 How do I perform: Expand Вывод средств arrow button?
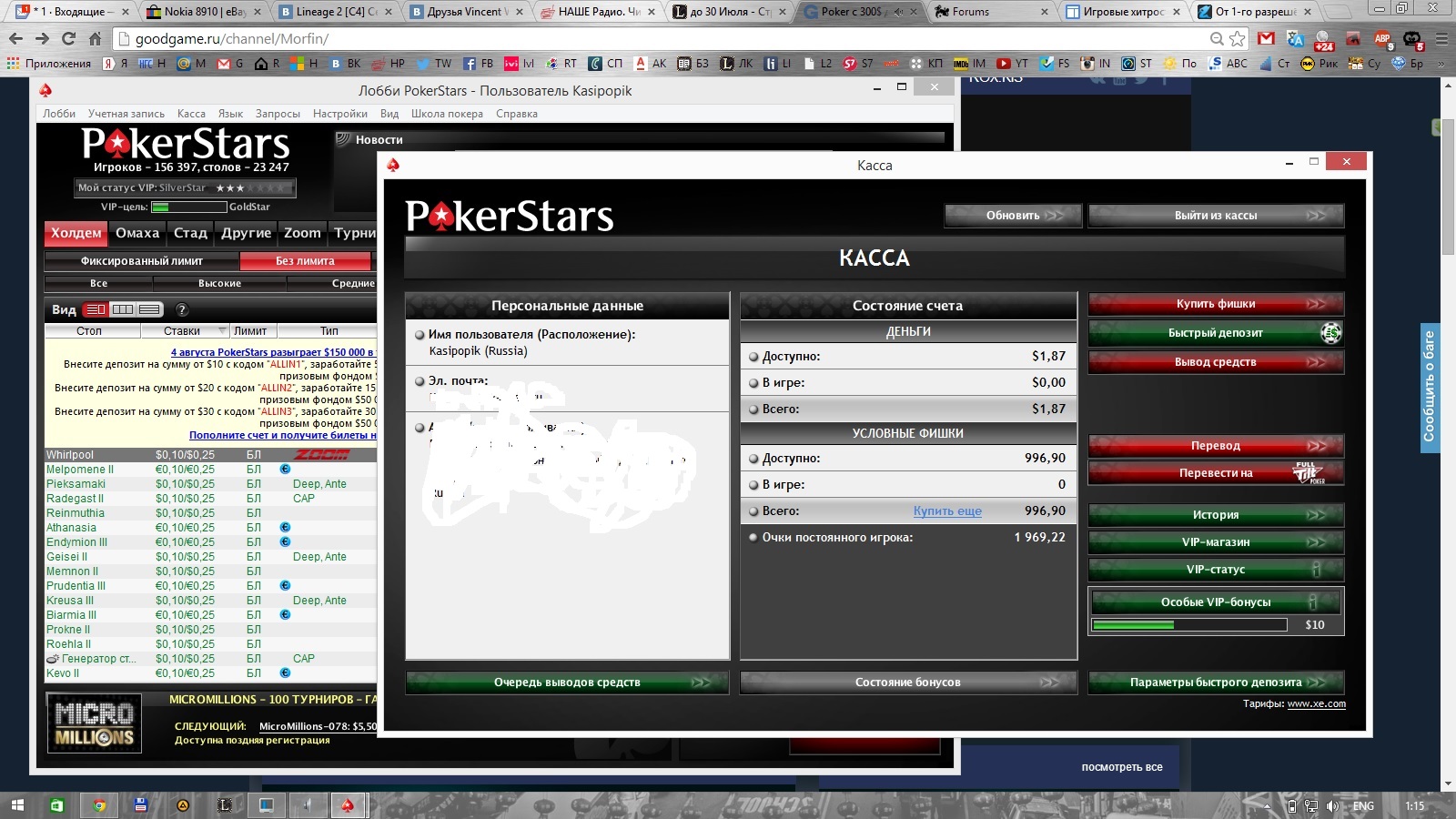coord(1317,362)
